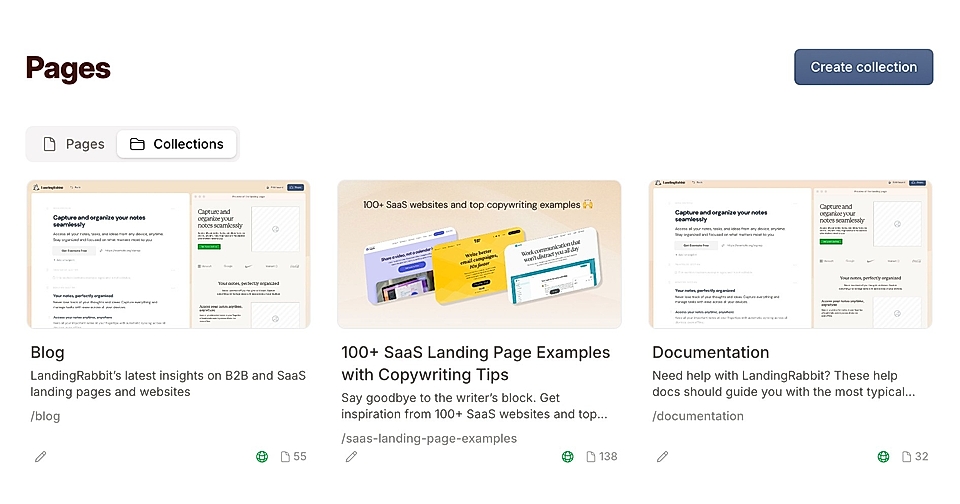Open the Documentation collection thumbnail
Viewport: 960px width, 504px height.
click(790, 254)
